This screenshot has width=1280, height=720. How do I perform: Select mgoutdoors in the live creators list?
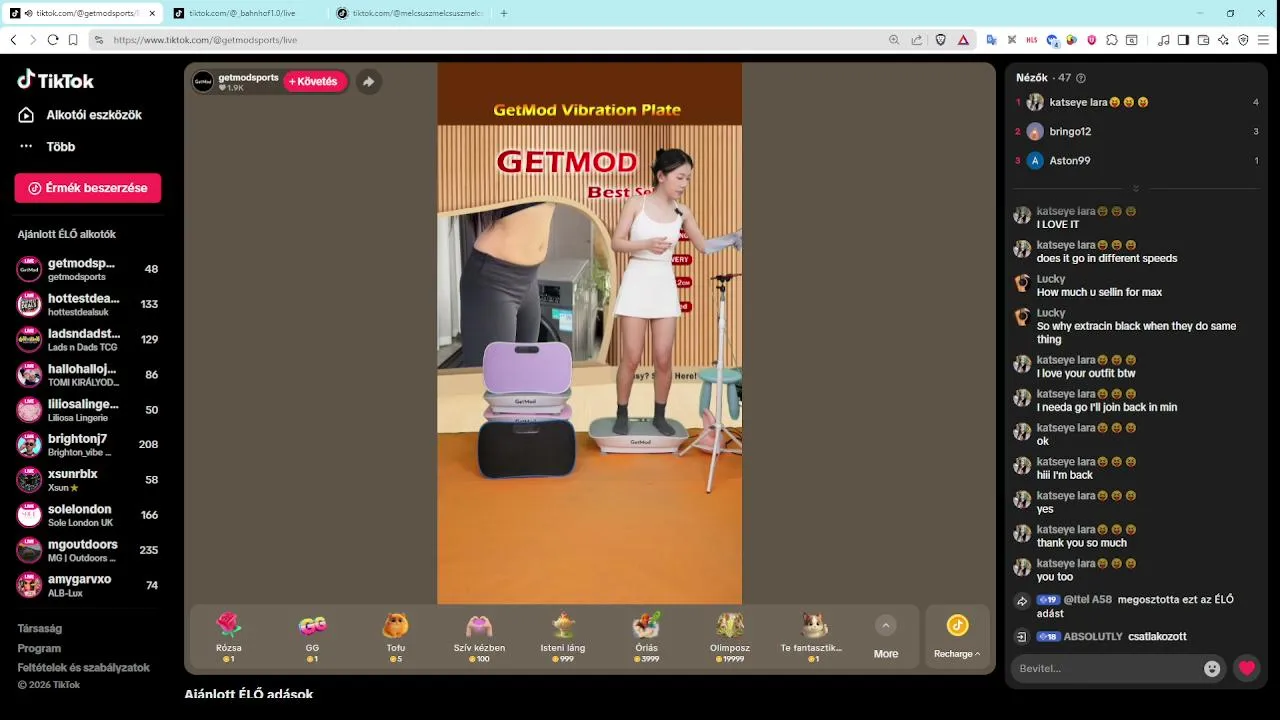pyautogui.click(x=88, y=550)
